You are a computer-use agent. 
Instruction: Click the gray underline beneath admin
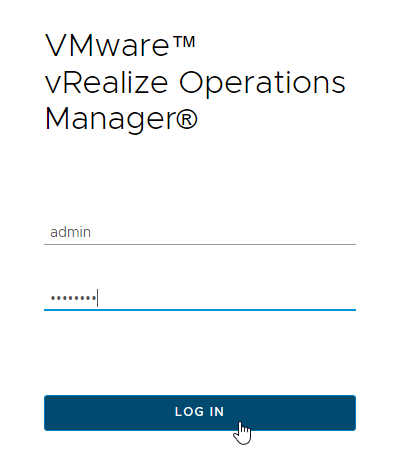point(200,244)
